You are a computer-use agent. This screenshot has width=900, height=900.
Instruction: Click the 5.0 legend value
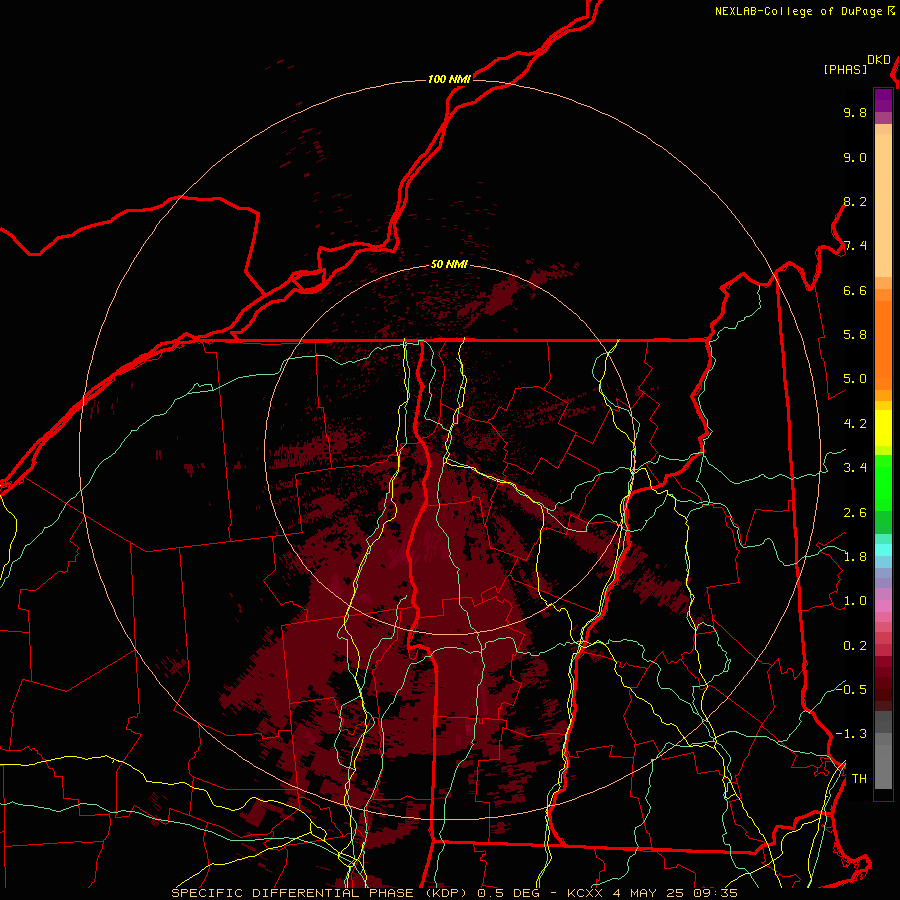point(855,379)
